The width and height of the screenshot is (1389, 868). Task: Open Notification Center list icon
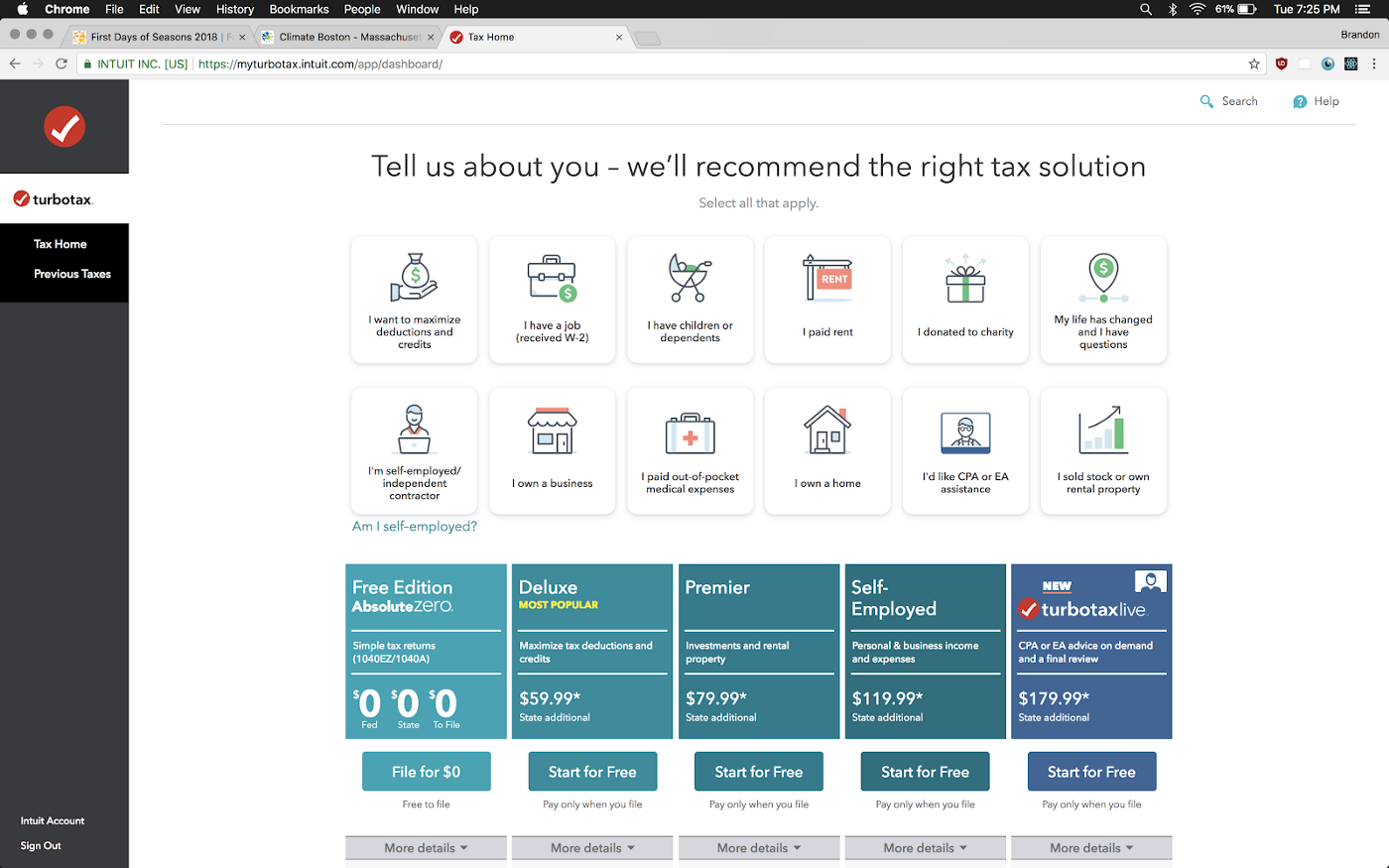(1362, 9)
